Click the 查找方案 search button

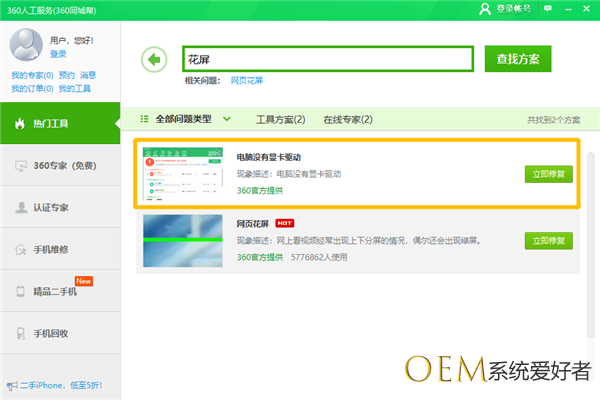coord(517,59)
